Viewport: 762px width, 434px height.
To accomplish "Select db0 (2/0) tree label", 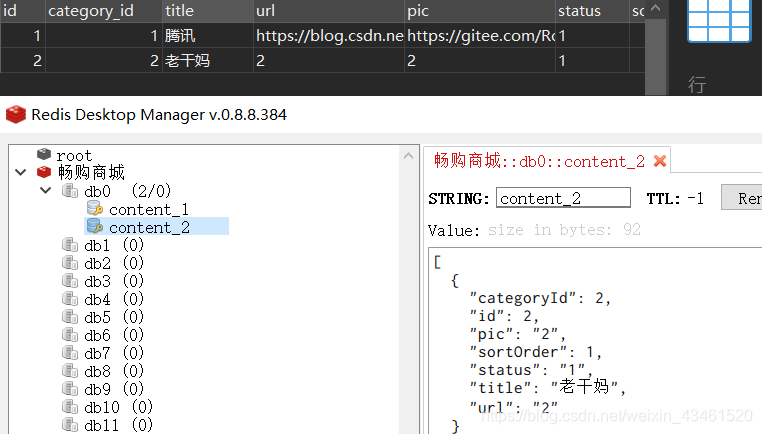I will 127,191.
